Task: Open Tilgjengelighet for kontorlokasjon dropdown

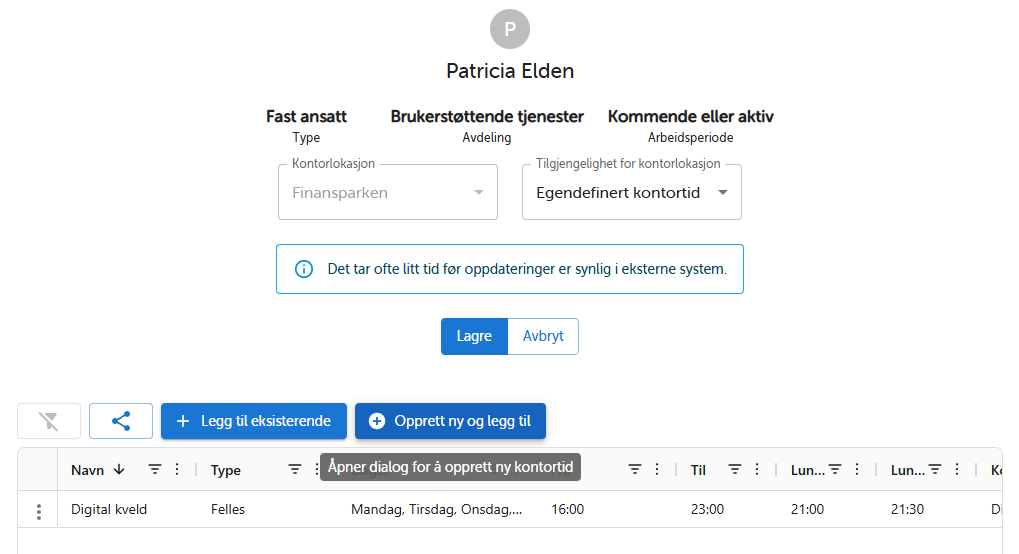Action: click(632, 192)
